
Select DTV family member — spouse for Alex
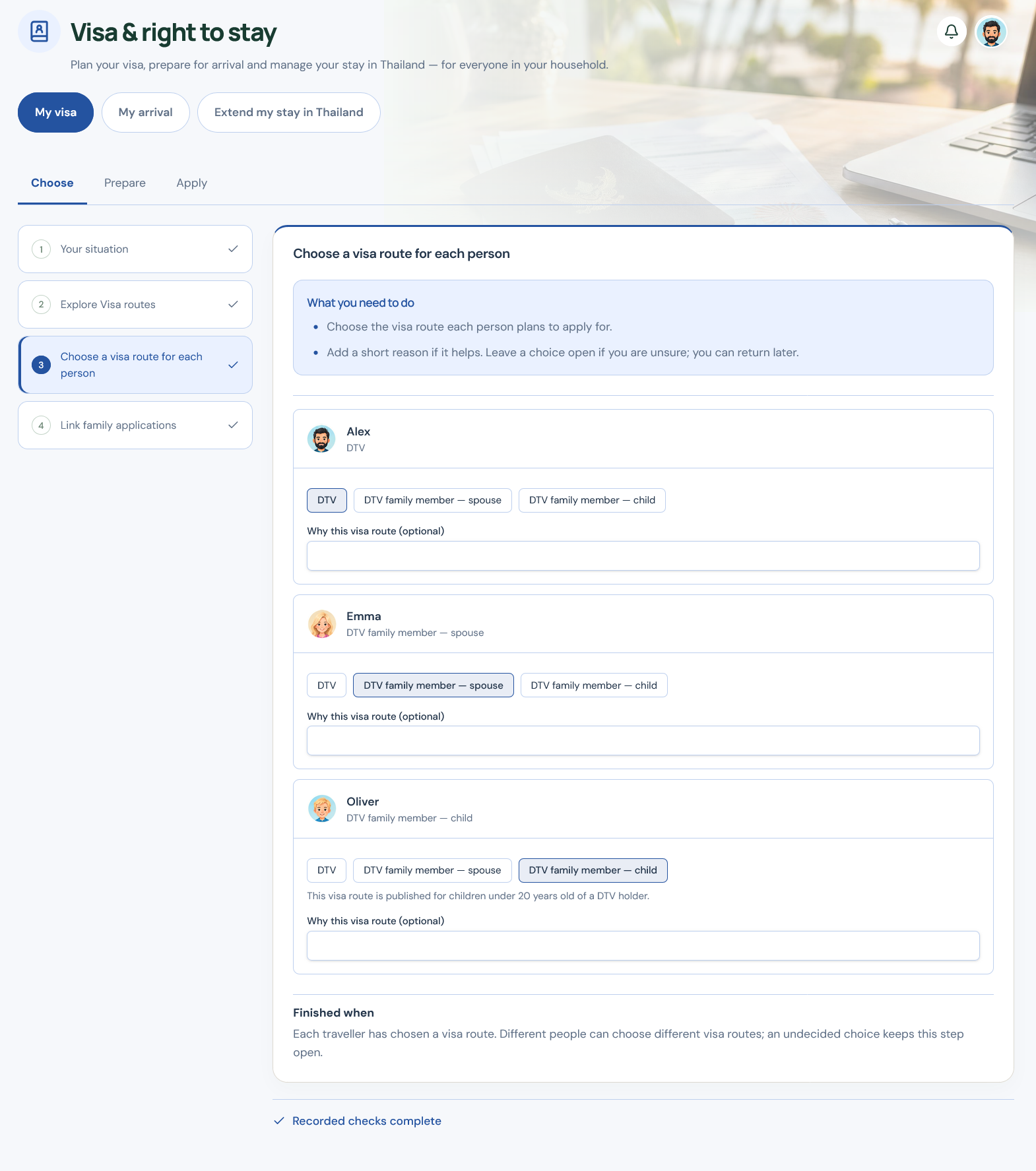[x=433, y=500]
